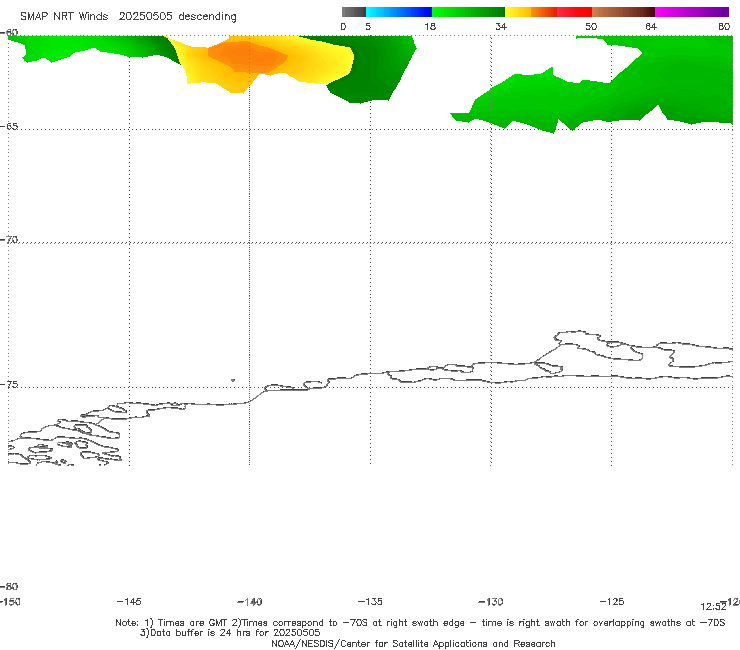
Task: Click the dark green wind patch near -135 longitude
Action: pos(373,68)
